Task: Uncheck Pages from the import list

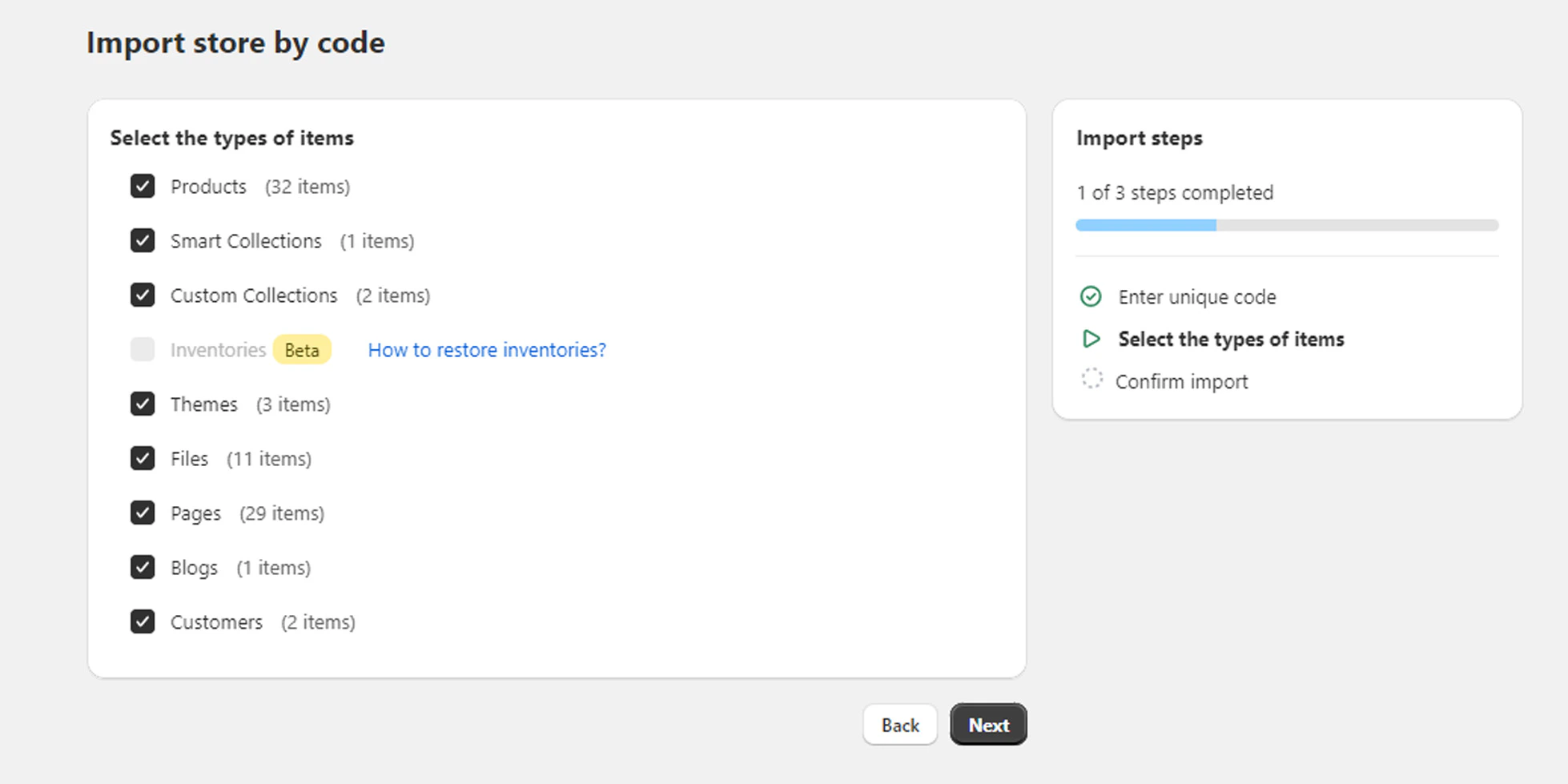Action: pos(142,513)
